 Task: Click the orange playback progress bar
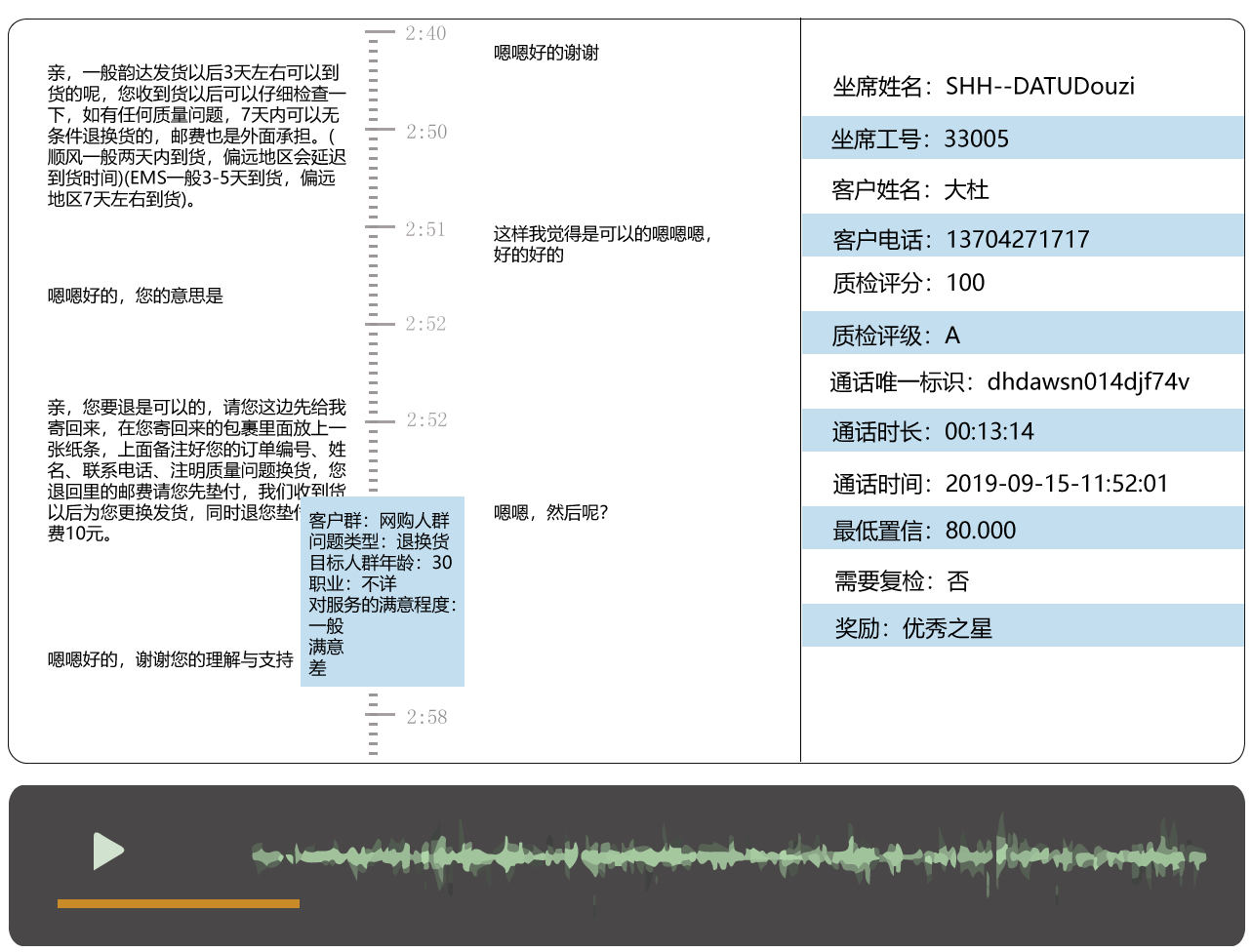click(x=178, y=904)
